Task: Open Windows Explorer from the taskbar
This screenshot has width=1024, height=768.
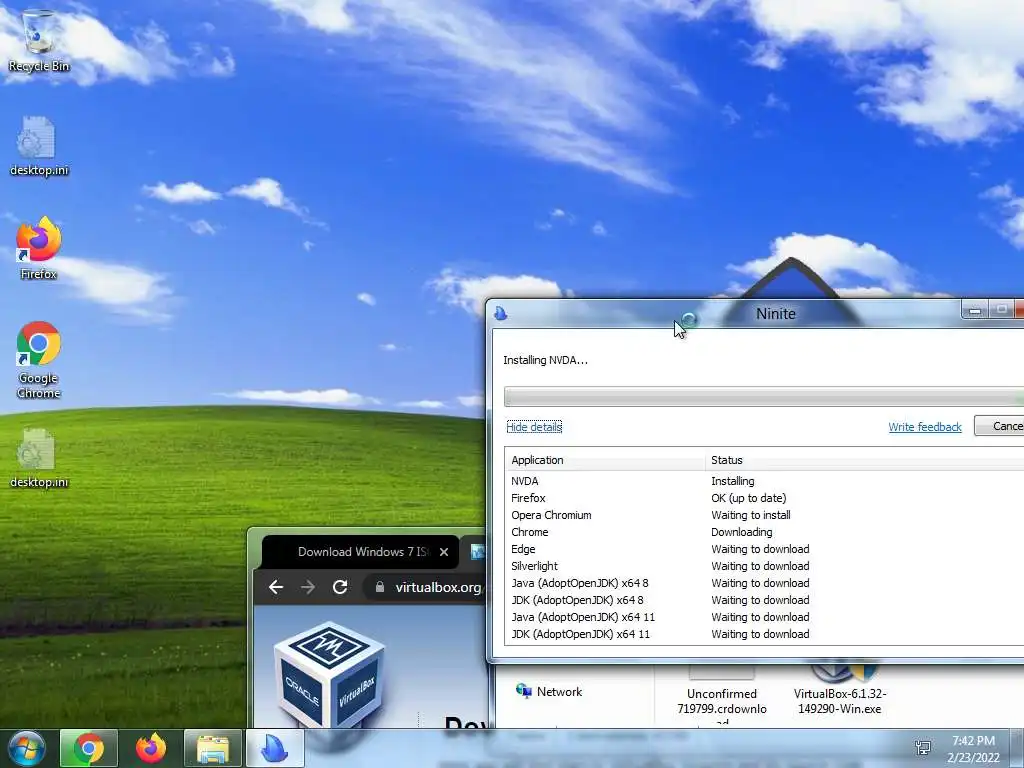Action: point(213,748)
